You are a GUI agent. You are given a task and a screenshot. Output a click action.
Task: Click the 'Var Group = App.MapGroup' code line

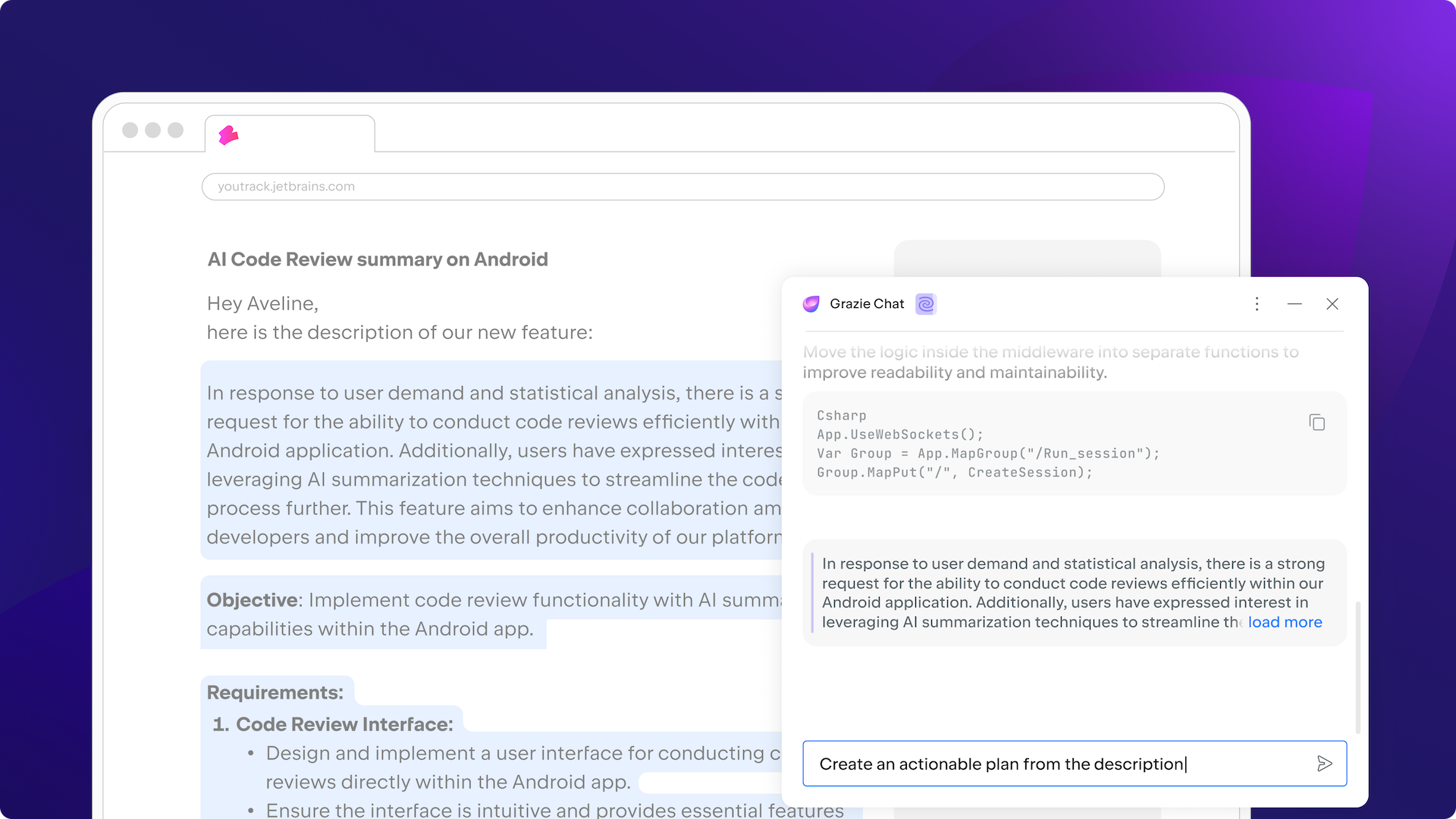(988, 453)
